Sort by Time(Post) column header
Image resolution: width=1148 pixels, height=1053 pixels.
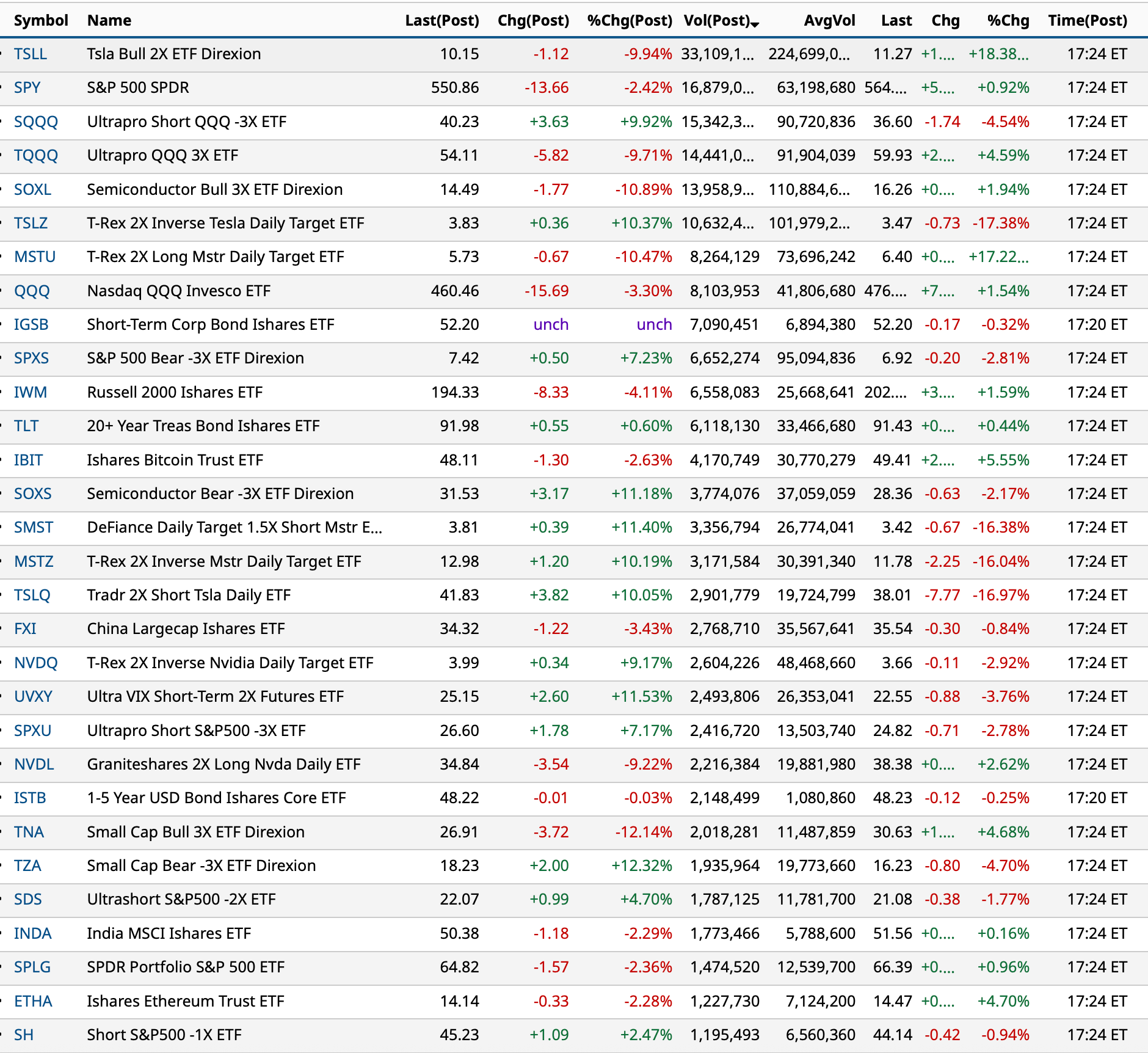1087,21
